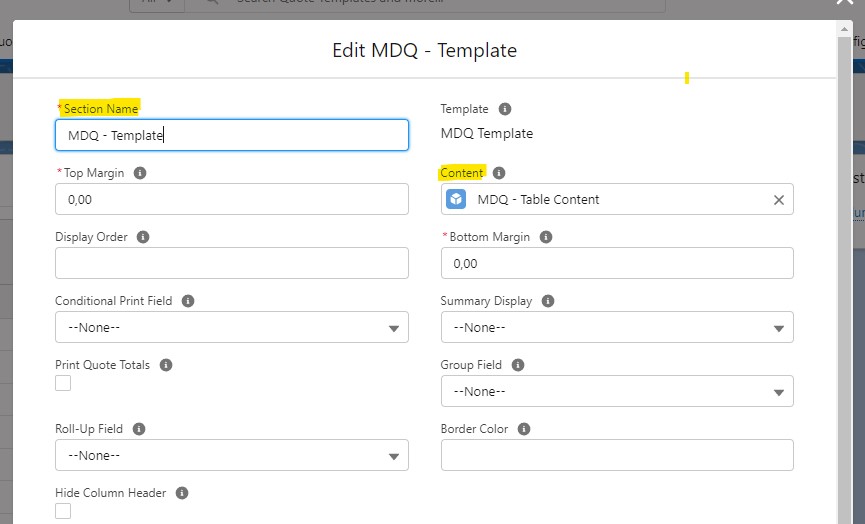
Task: Click info icon beside Summary Display
Action: click(x=548, y=301)
